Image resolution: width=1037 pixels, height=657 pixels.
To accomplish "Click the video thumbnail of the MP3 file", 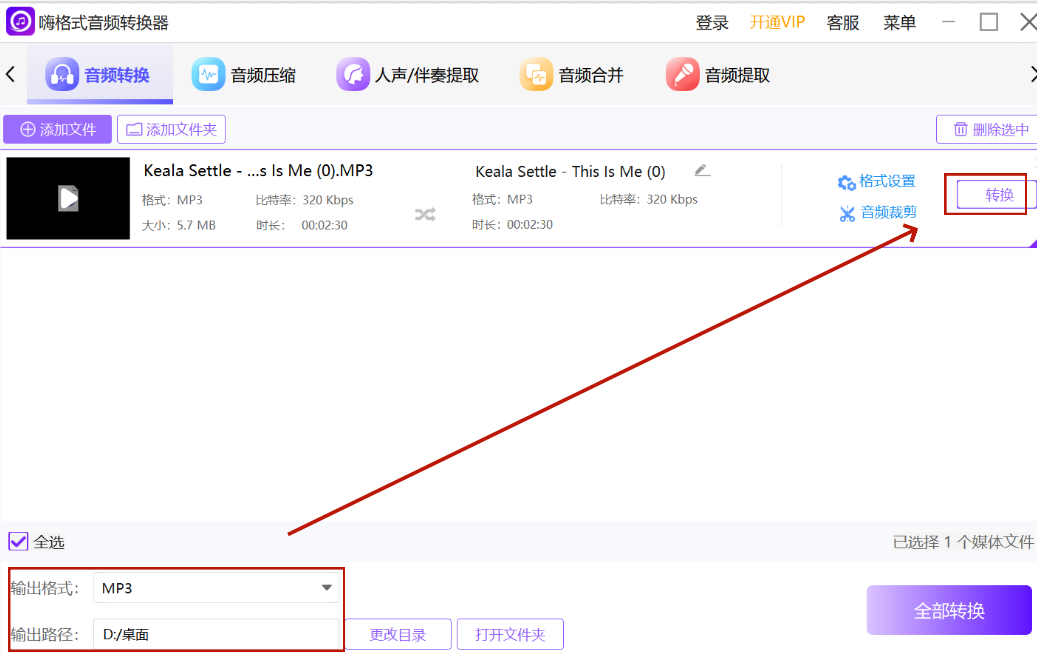I will (67, 197).
